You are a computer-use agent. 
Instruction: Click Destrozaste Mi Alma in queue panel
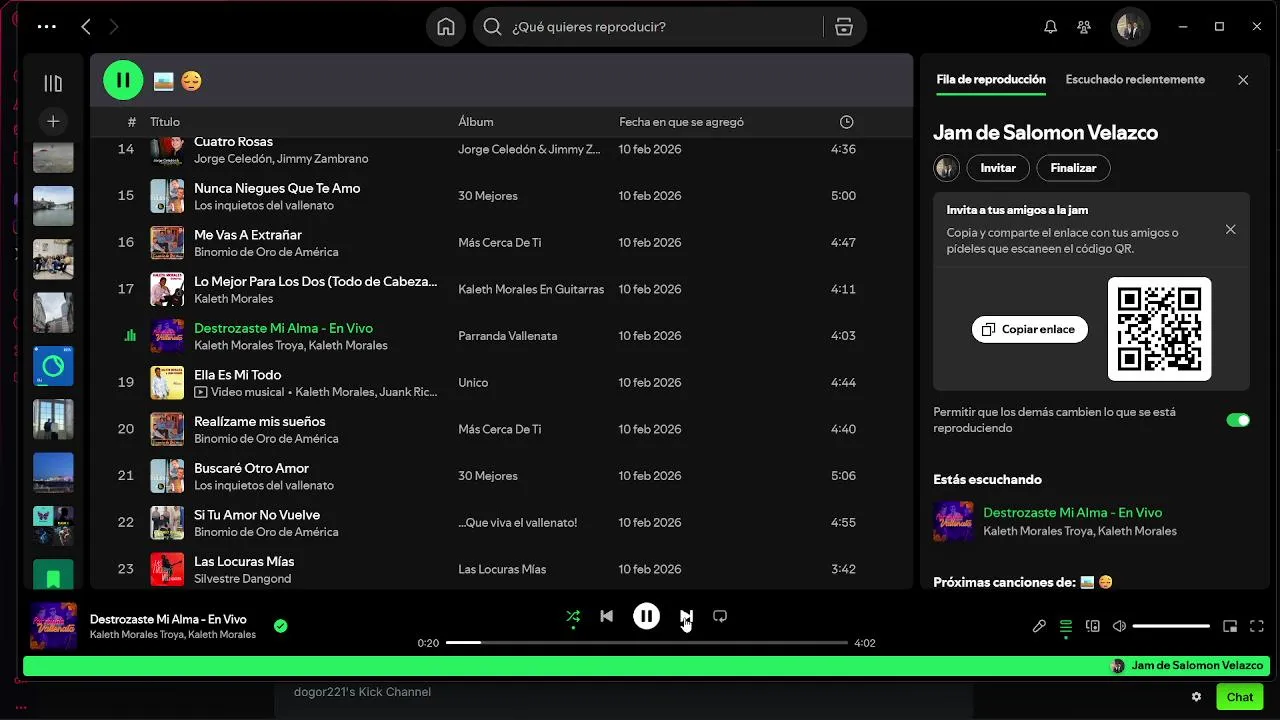click(1072, 512)
